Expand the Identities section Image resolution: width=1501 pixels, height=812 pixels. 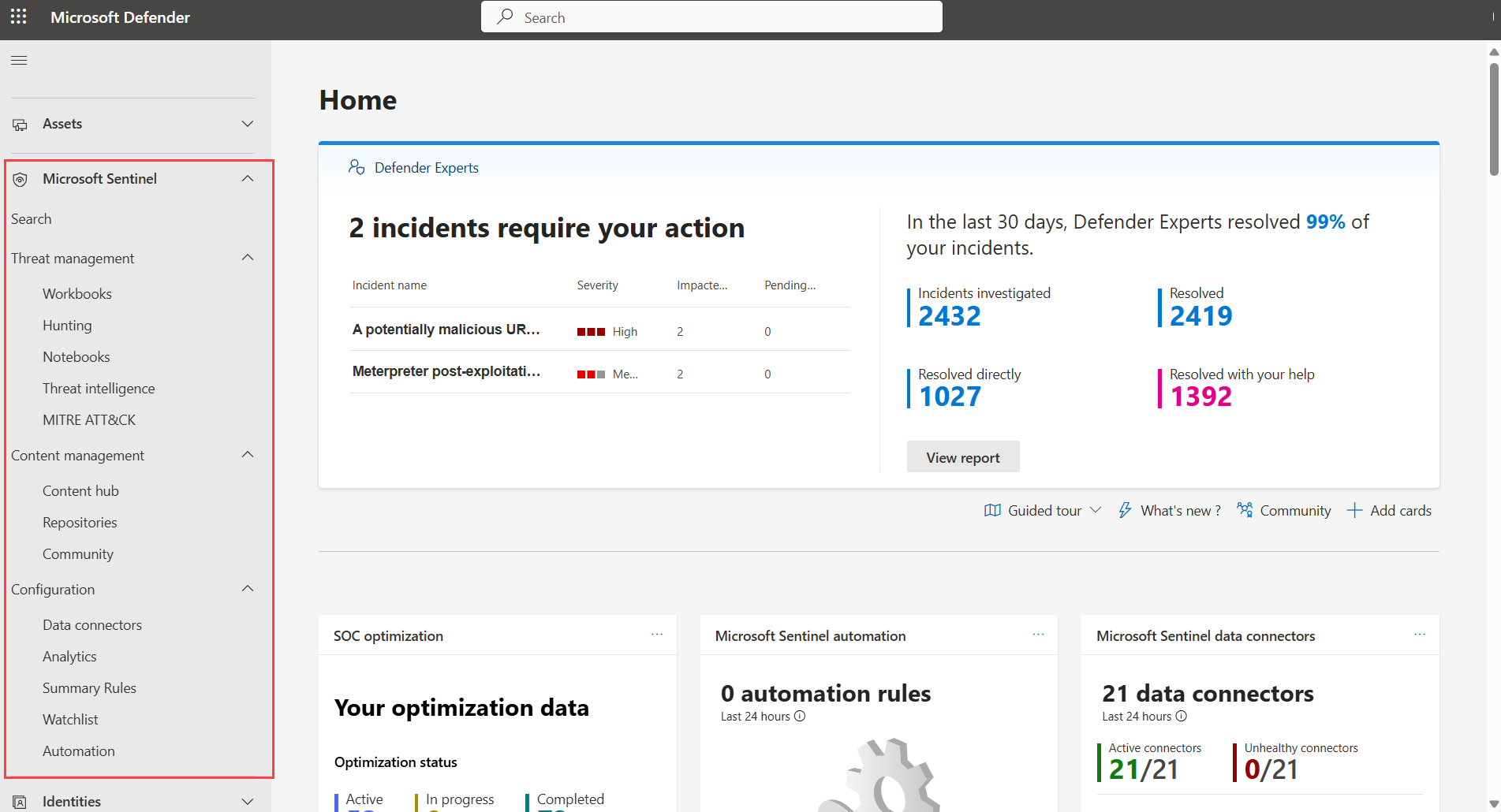click(247, 801)
